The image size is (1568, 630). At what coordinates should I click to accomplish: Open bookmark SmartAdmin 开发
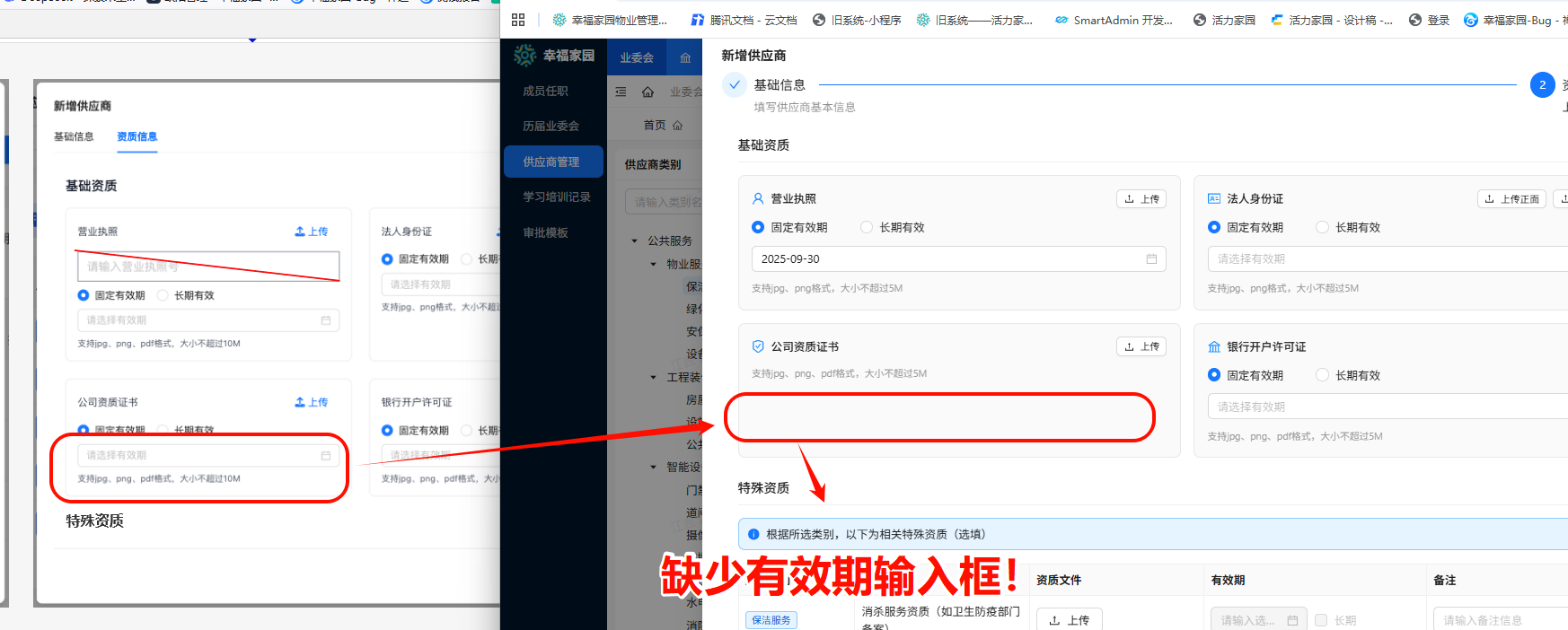(1114, 20)
